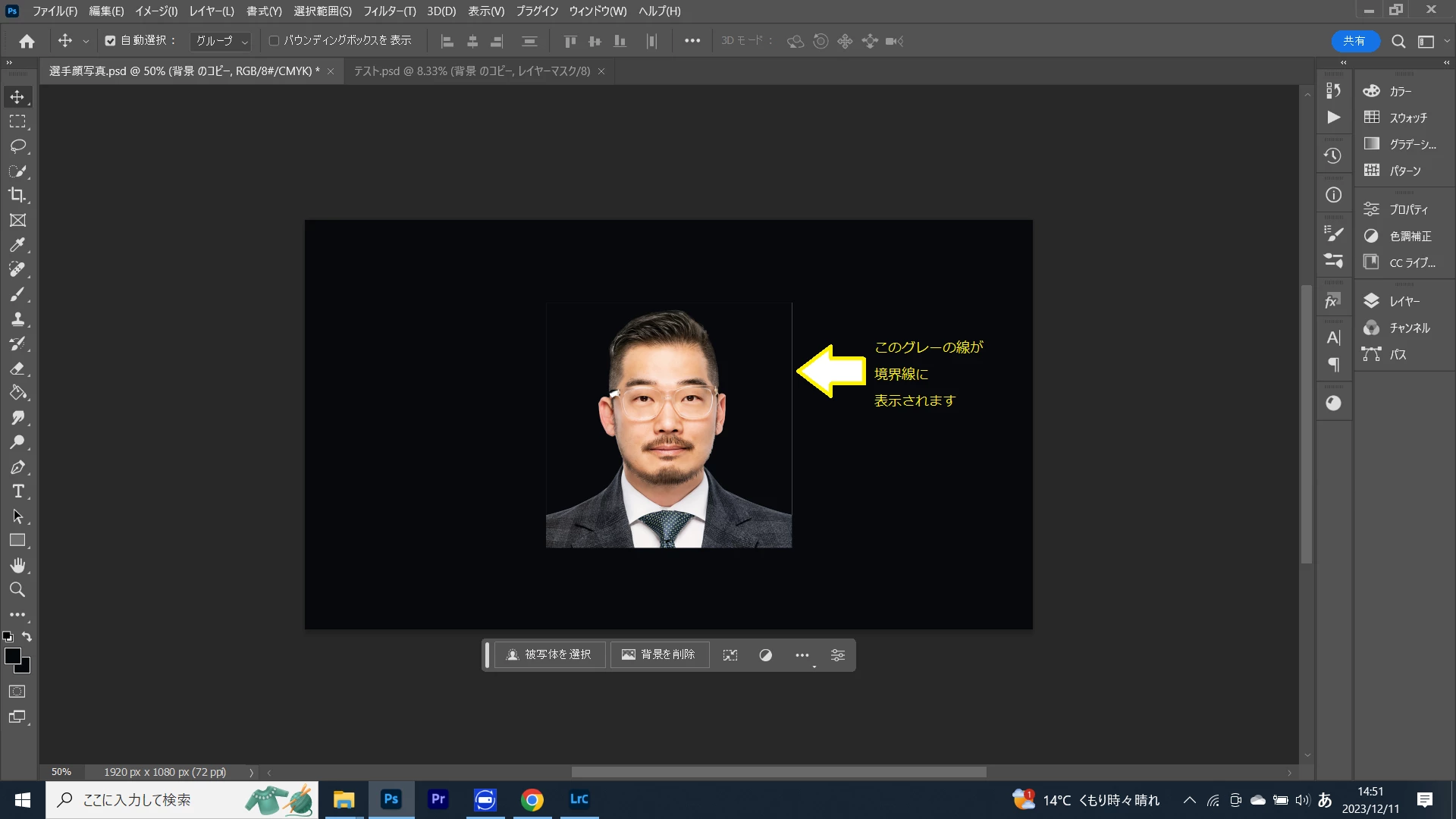The image size is (1456, 819).
Task: Toggle Quick Mask mode icon
Action: (17, 692)
